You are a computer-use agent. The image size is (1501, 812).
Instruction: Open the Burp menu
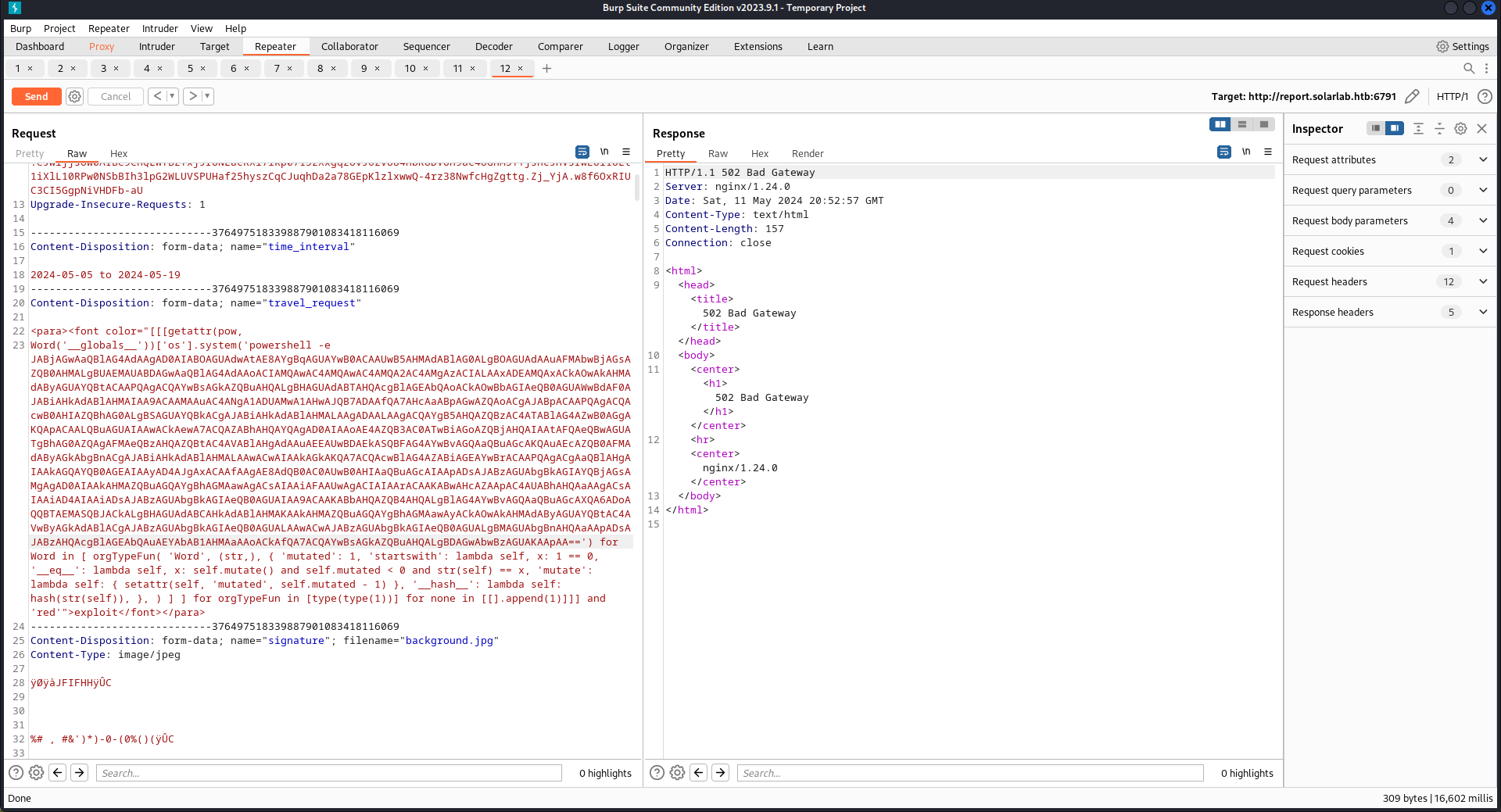point(21,28)
